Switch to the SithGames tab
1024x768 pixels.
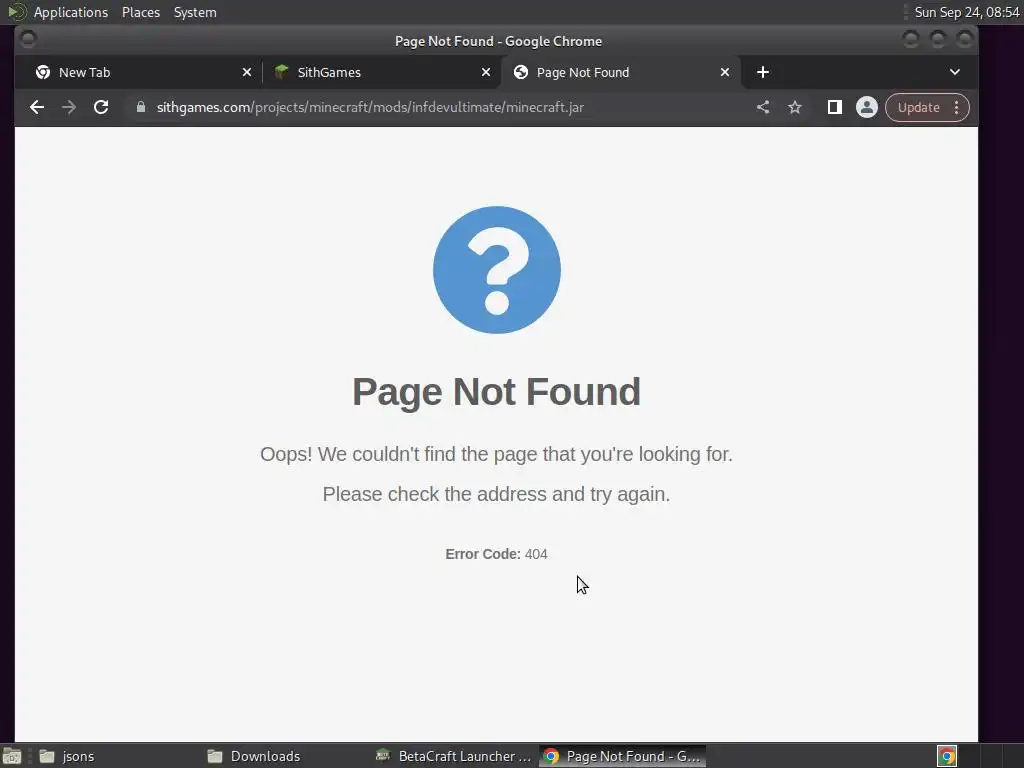click(381, 72)
